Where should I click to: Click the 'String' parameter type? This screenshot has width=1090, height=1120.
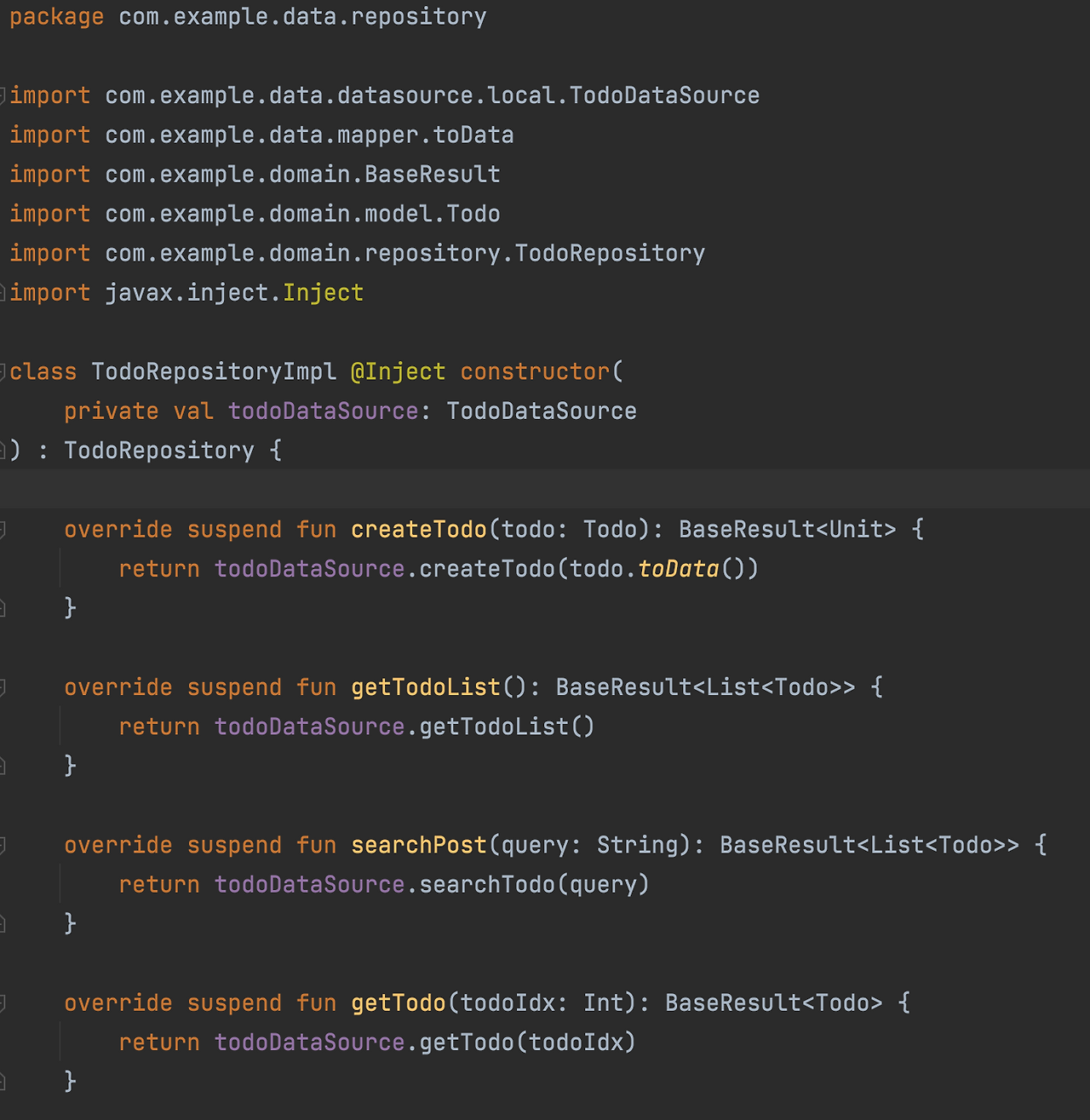click(x=638, y=845)
